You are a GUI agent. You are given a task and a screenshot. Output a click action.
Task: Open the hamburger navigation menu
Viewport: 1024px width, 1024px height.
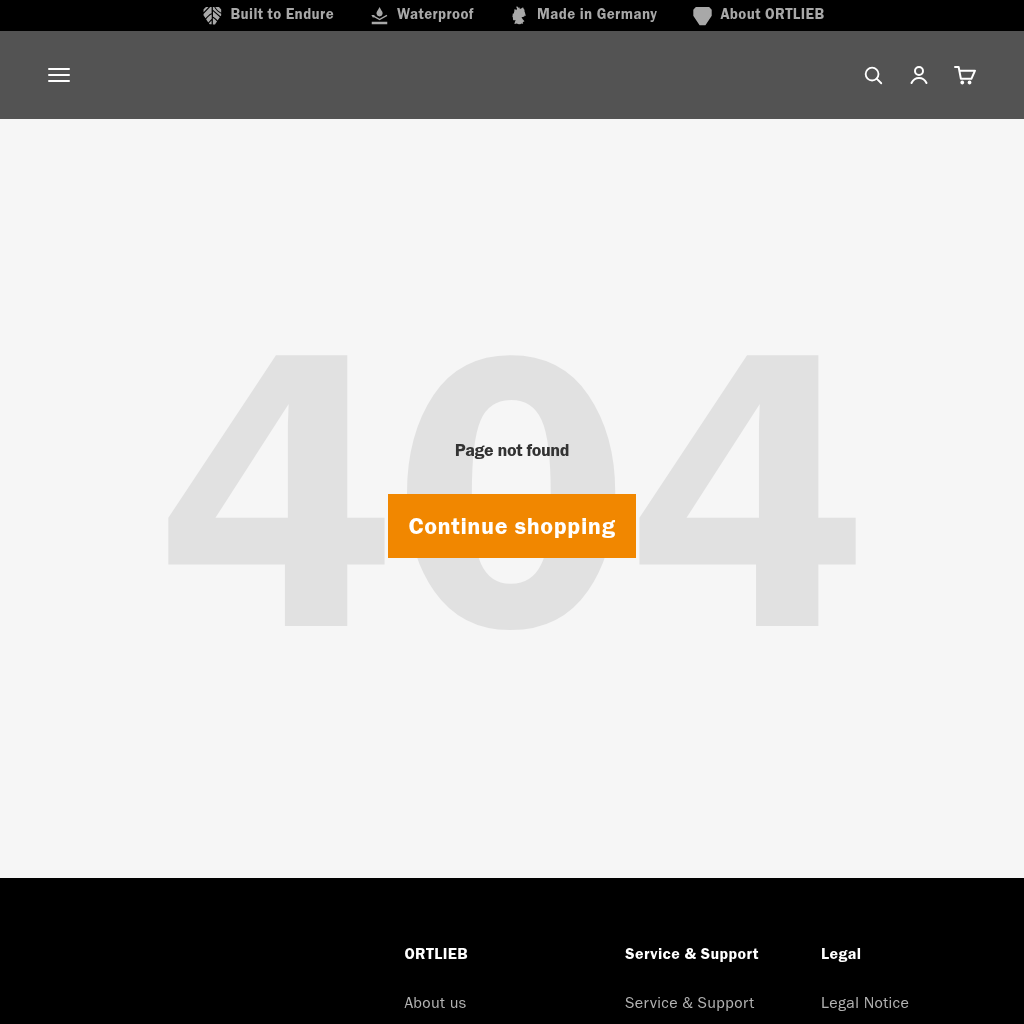(x=59, y=75)
